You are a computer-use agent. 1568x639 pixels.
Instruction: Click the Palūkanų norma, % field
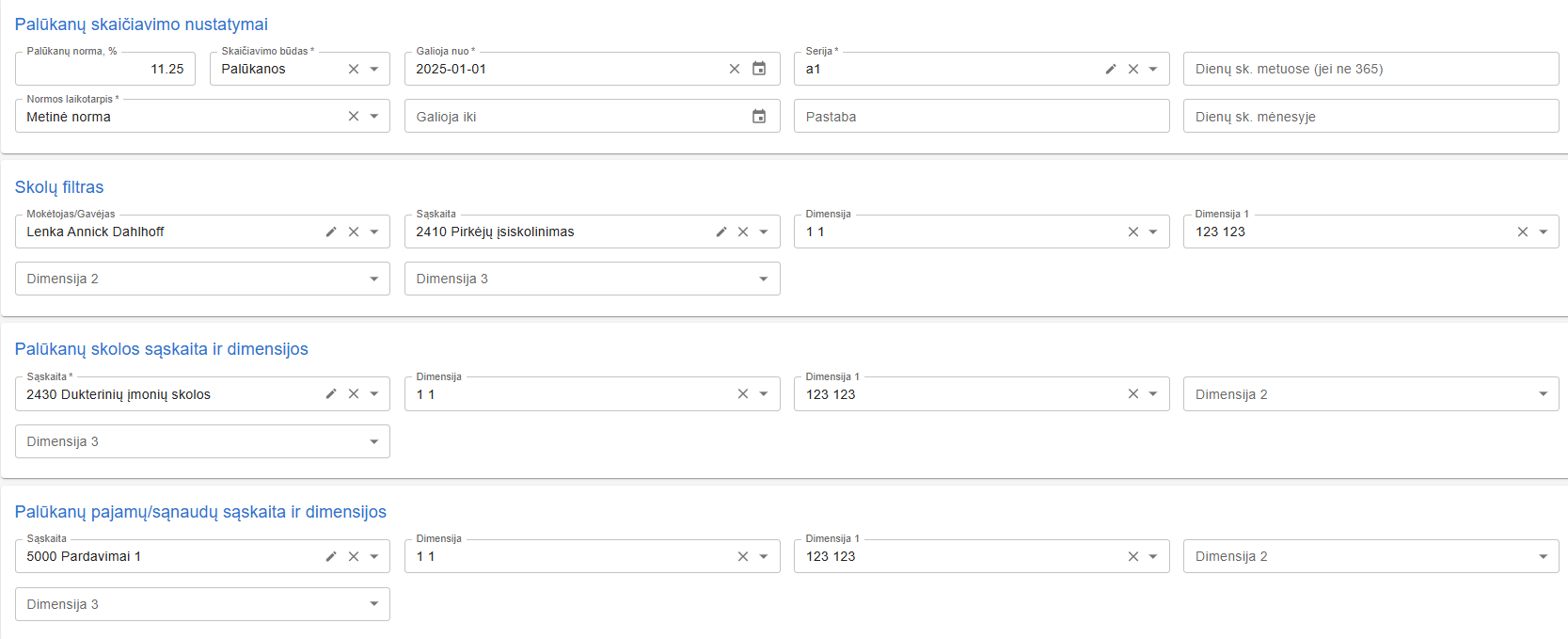[105, 69]
